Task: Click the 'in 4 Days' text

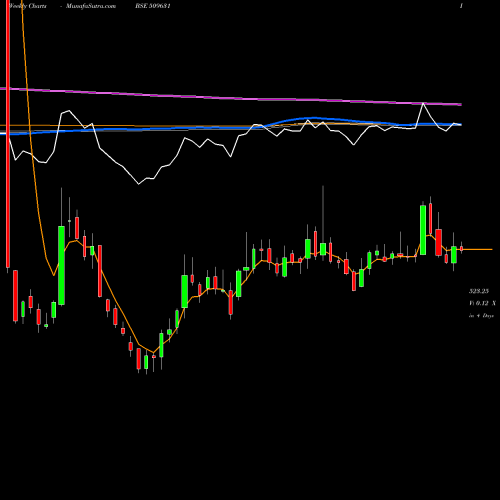Action: click(x=481, y=315)
